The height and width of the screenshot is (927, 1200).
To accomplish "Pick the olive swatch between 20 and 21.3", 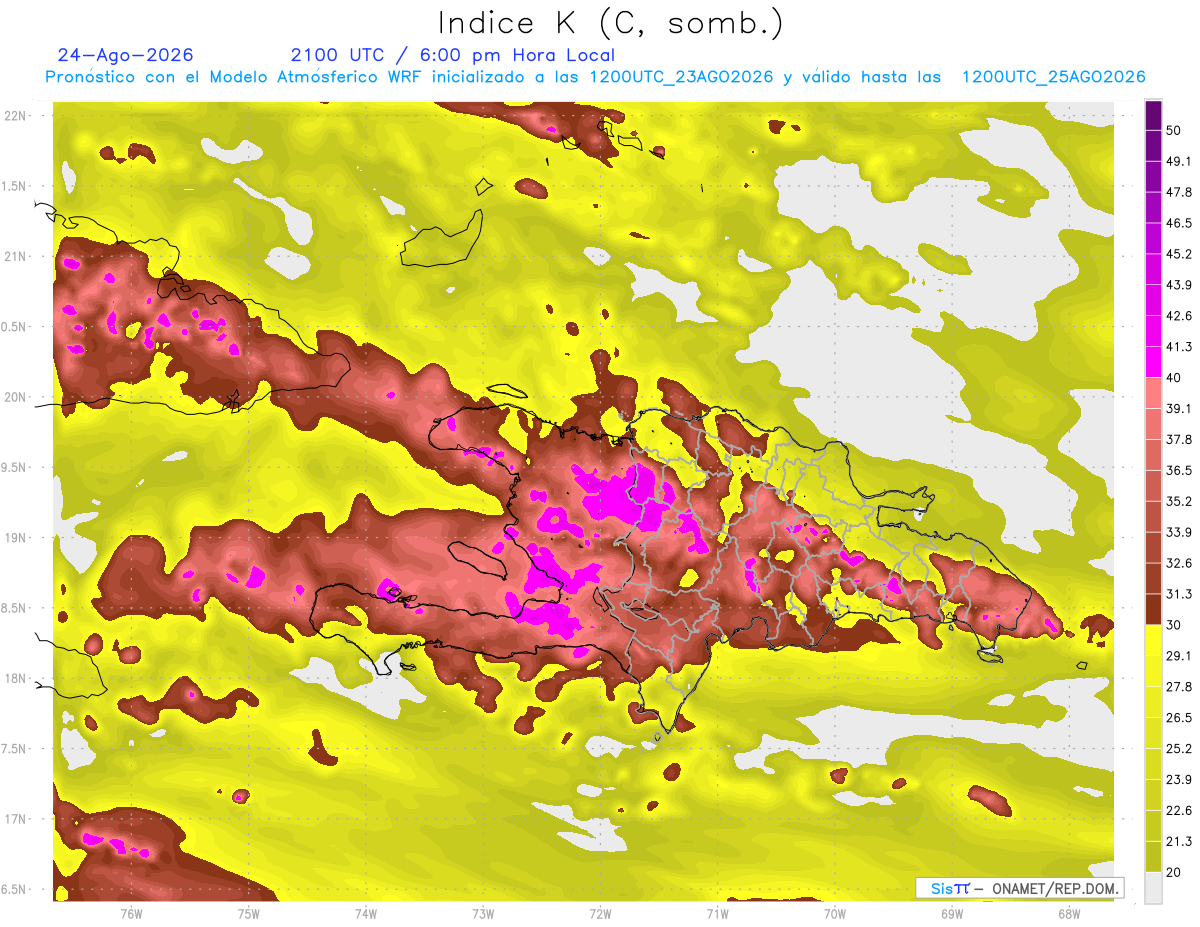I will tap(1153, 856).
